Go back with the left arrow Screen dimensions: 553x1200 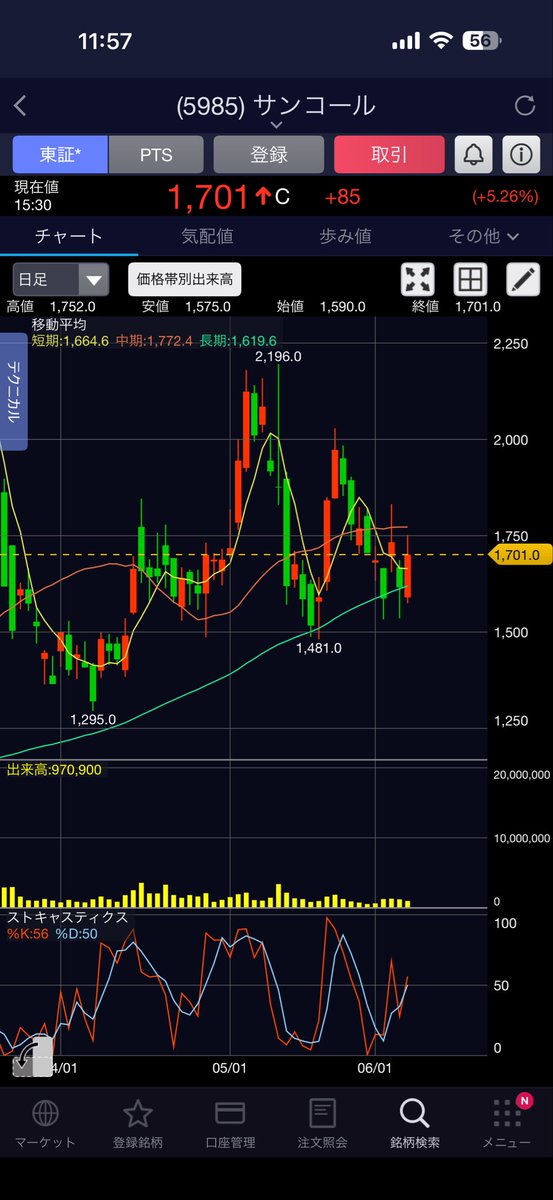tap(21, 105)
